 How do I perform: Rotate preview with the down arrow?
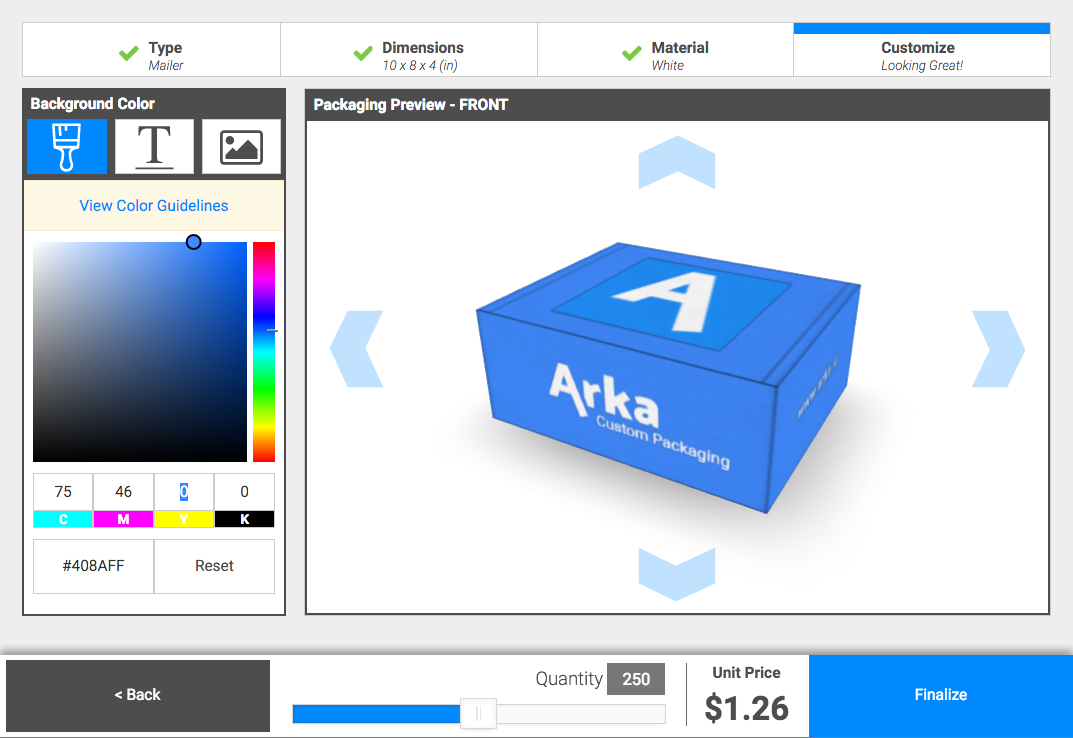tap(677, 574)
